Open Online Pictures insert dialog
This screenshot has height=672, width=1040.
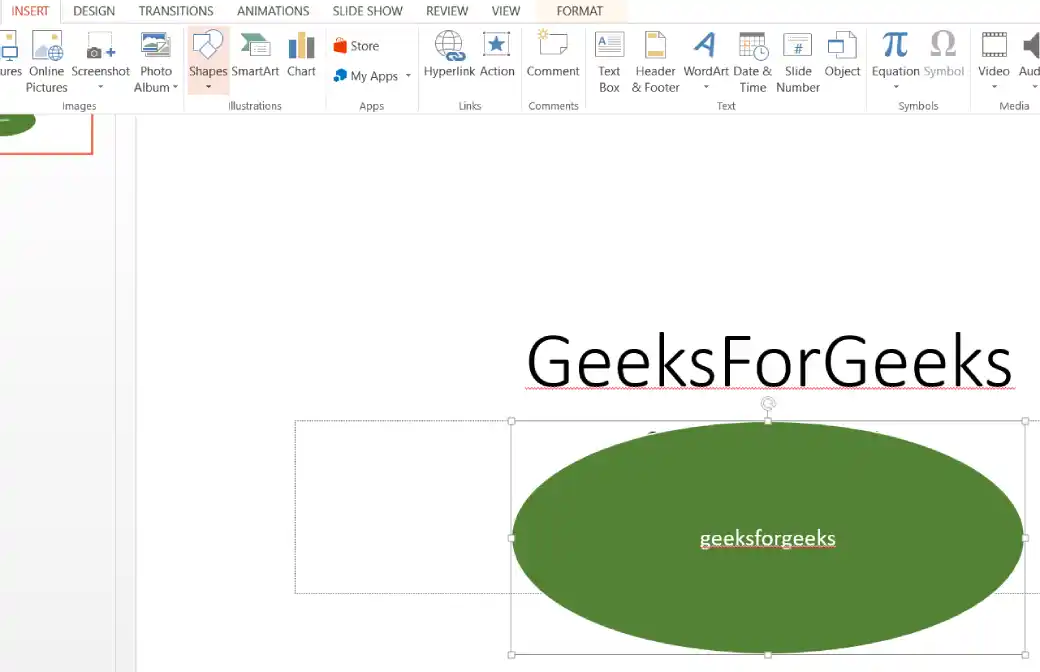(46, 62)
